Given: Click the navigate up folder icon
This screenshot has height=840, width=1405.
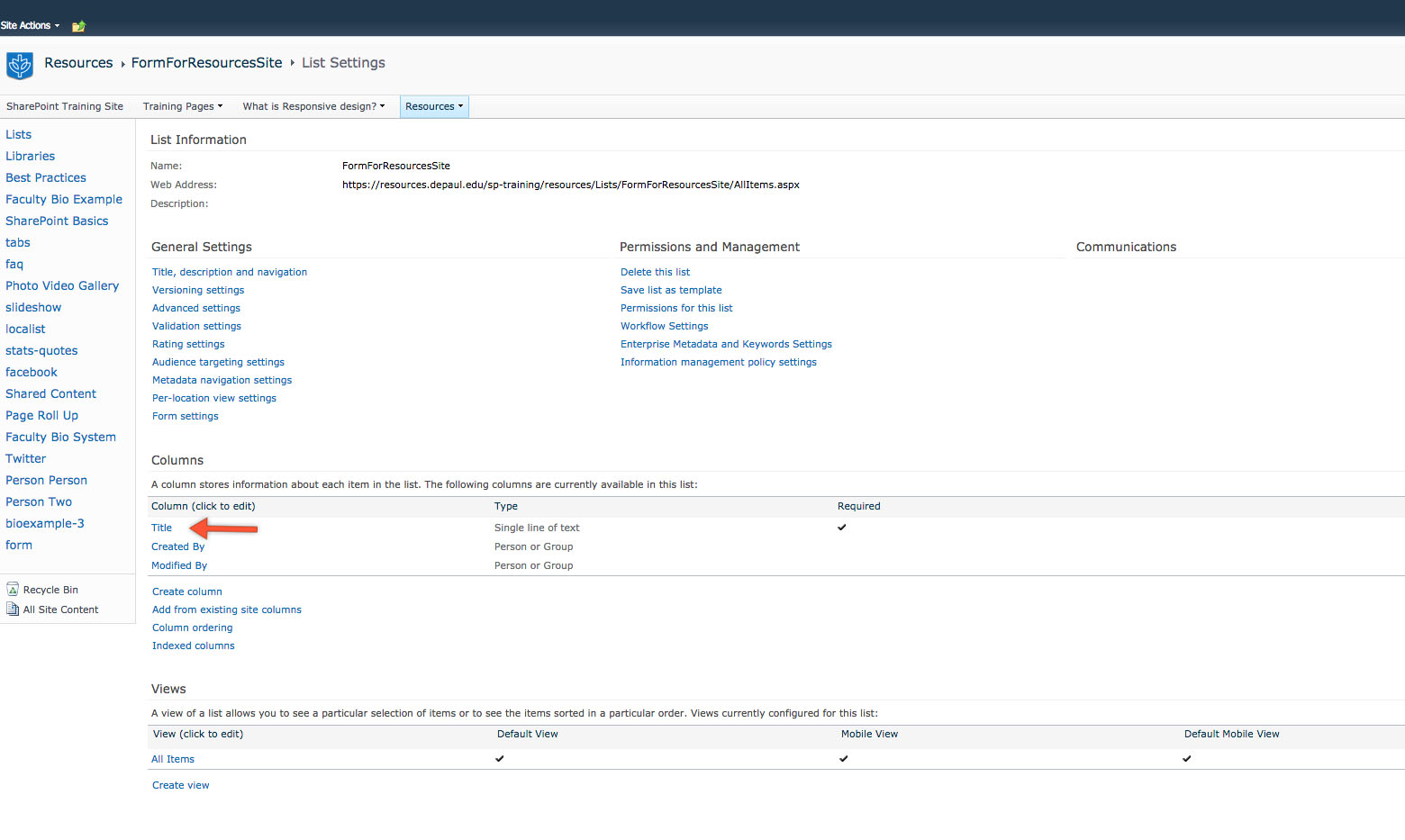Looking at the screenshot, I should (78, 26).
